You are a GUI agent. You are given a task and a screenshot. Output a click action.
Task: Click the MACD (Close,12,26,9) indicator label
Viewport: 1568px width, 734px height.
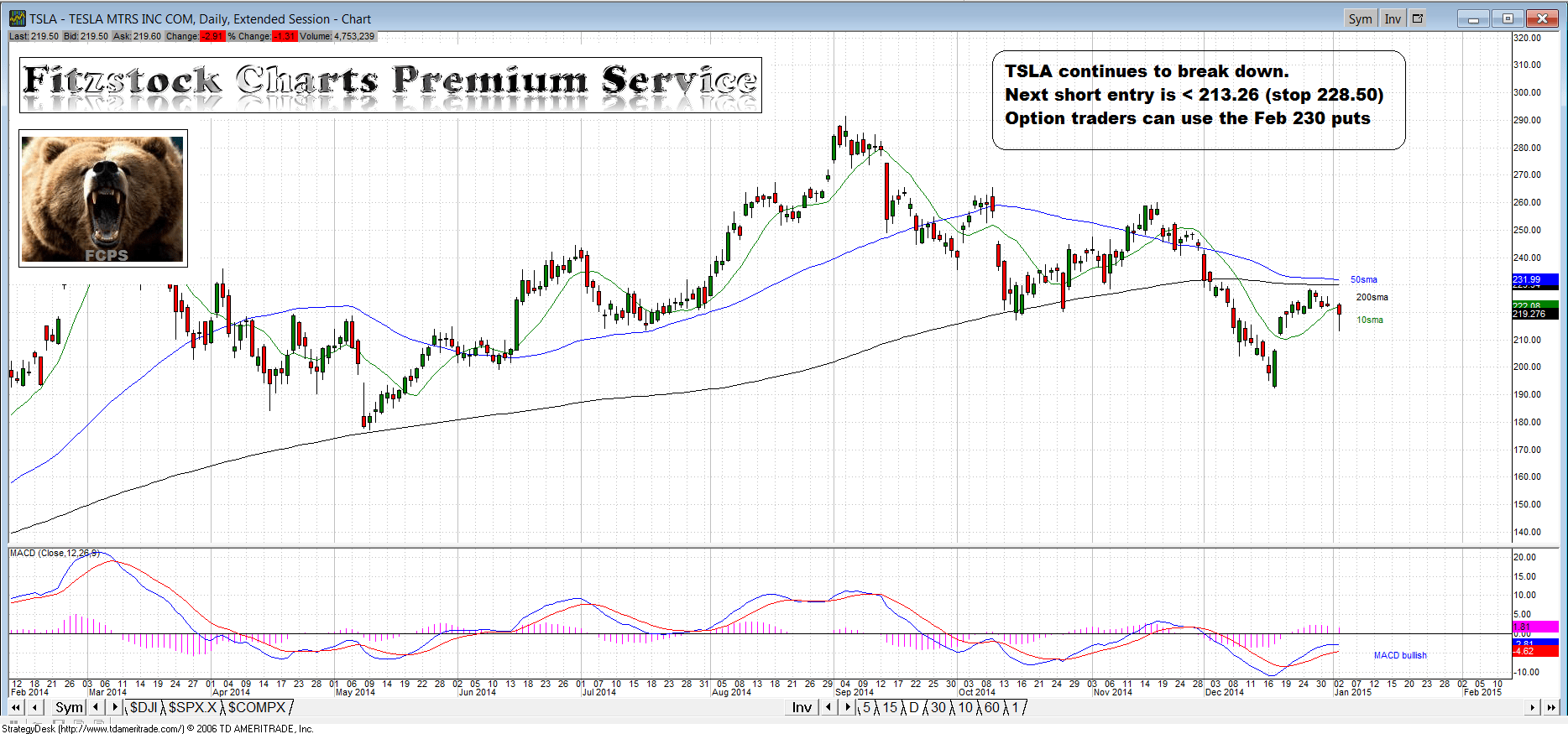point(55,554)
